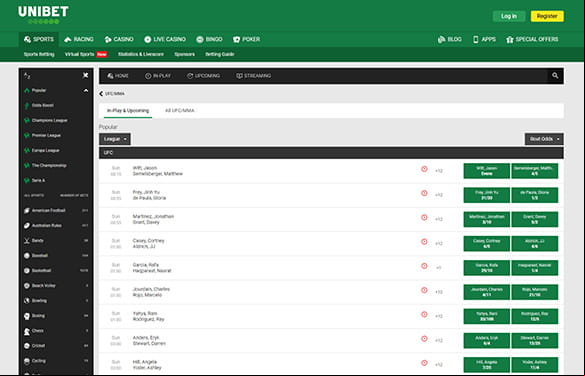Bet on Haqparast, Nasrat odds button
Screen dimensions: 585x376
click(535, 268)
